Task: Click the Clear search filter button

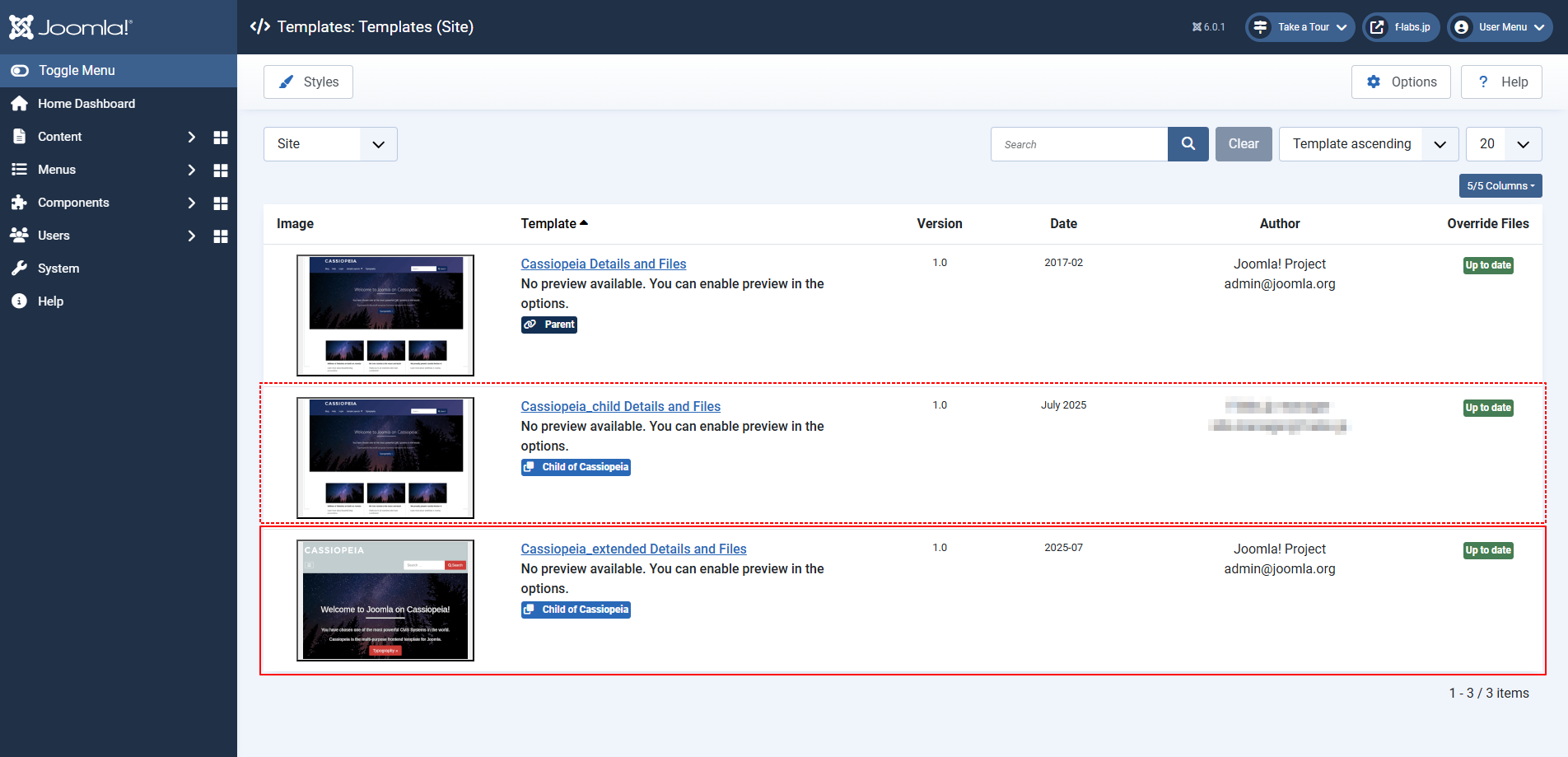Action: (1243, 144)
